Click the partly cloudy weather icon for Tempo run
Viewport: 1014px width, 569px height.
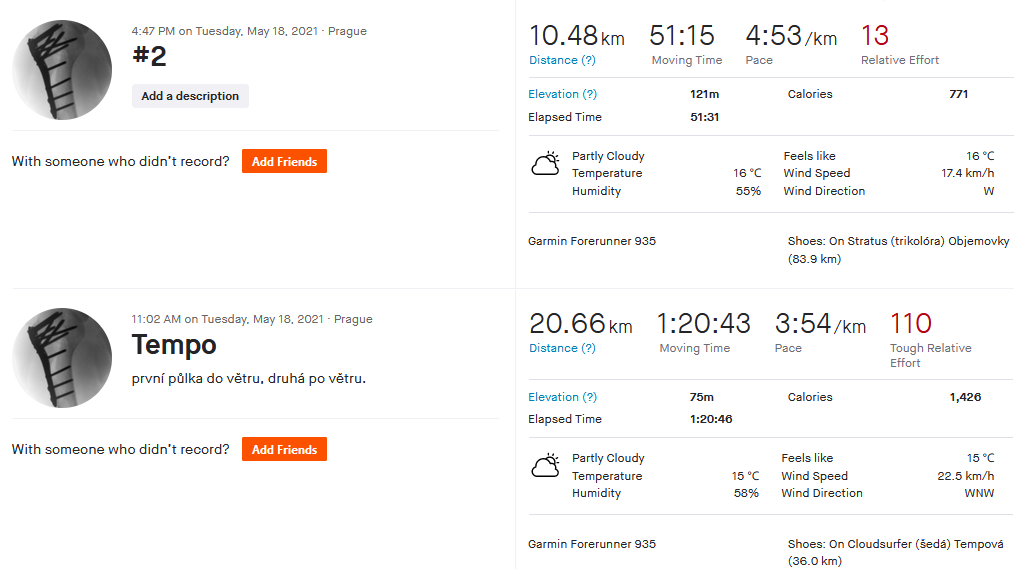click(546, 466)
